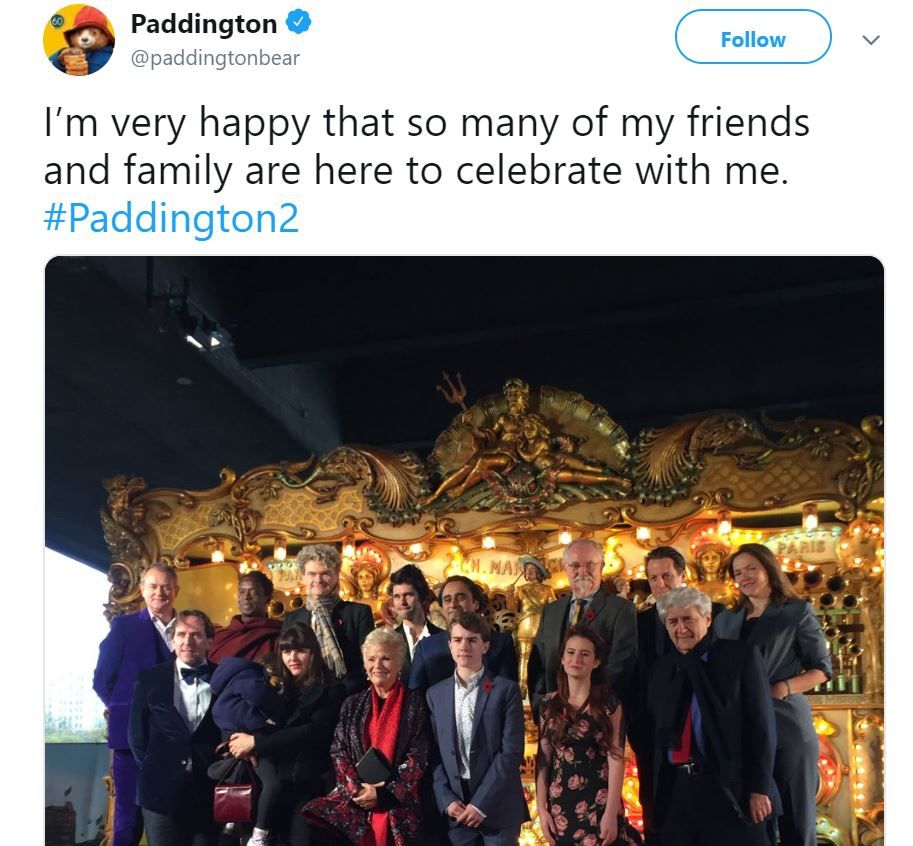
Task: Follow the Paddington account
Action: [753, 37]
